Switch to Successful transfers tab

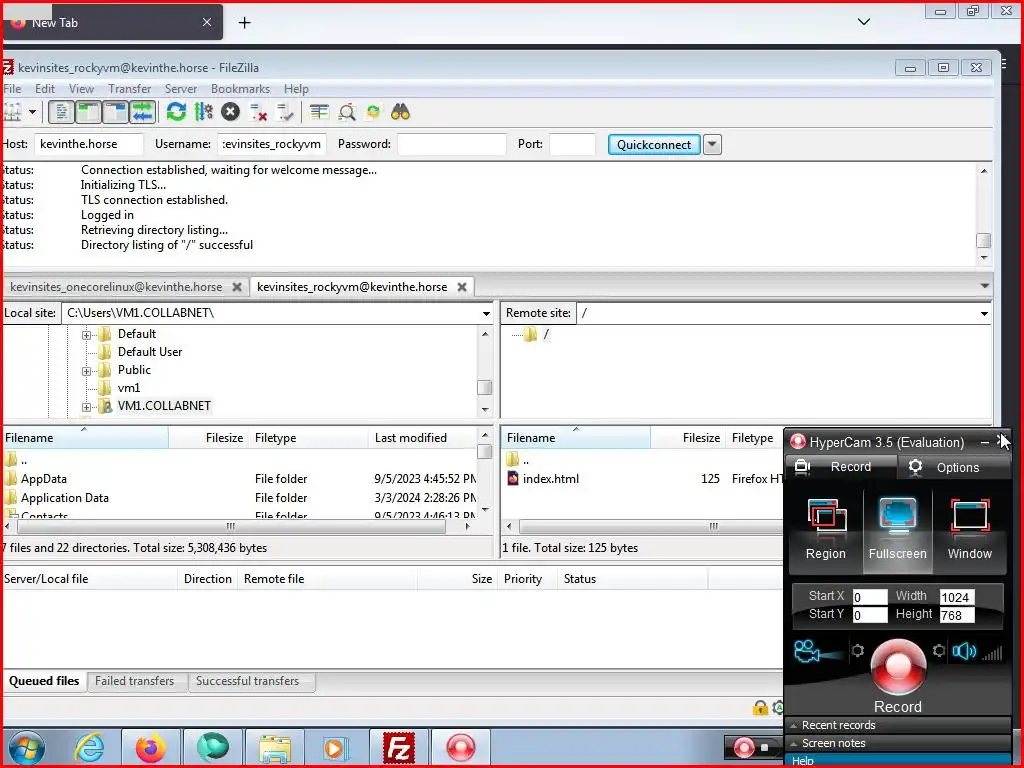pos(248,681)
